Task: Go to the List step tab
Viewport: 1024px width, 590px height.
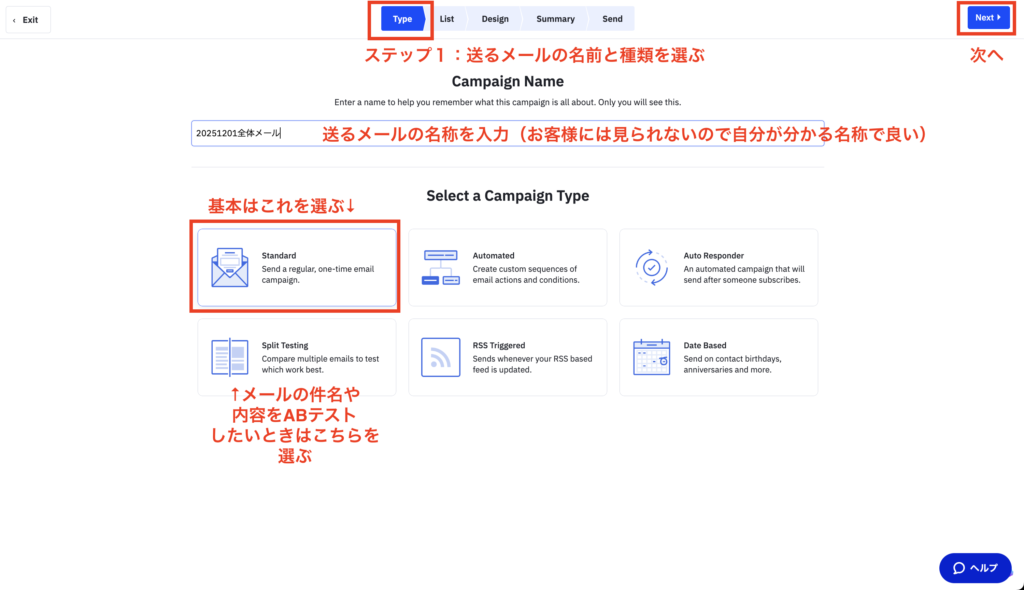Action: pos(447,19)
